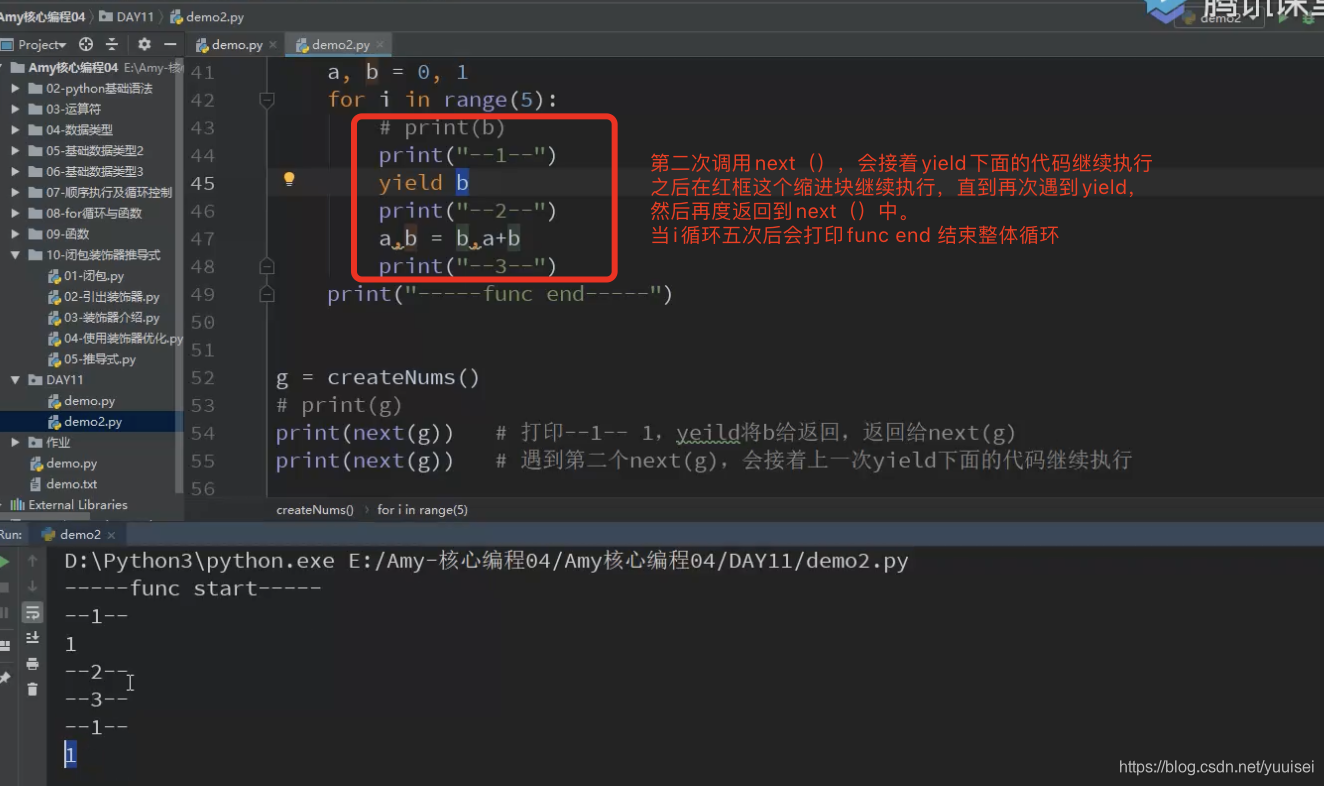Viewport: 1324px width, 786px height.
Task: Collapse the 10-闭包装饰器推导式 folder
Action: [15, 255]
